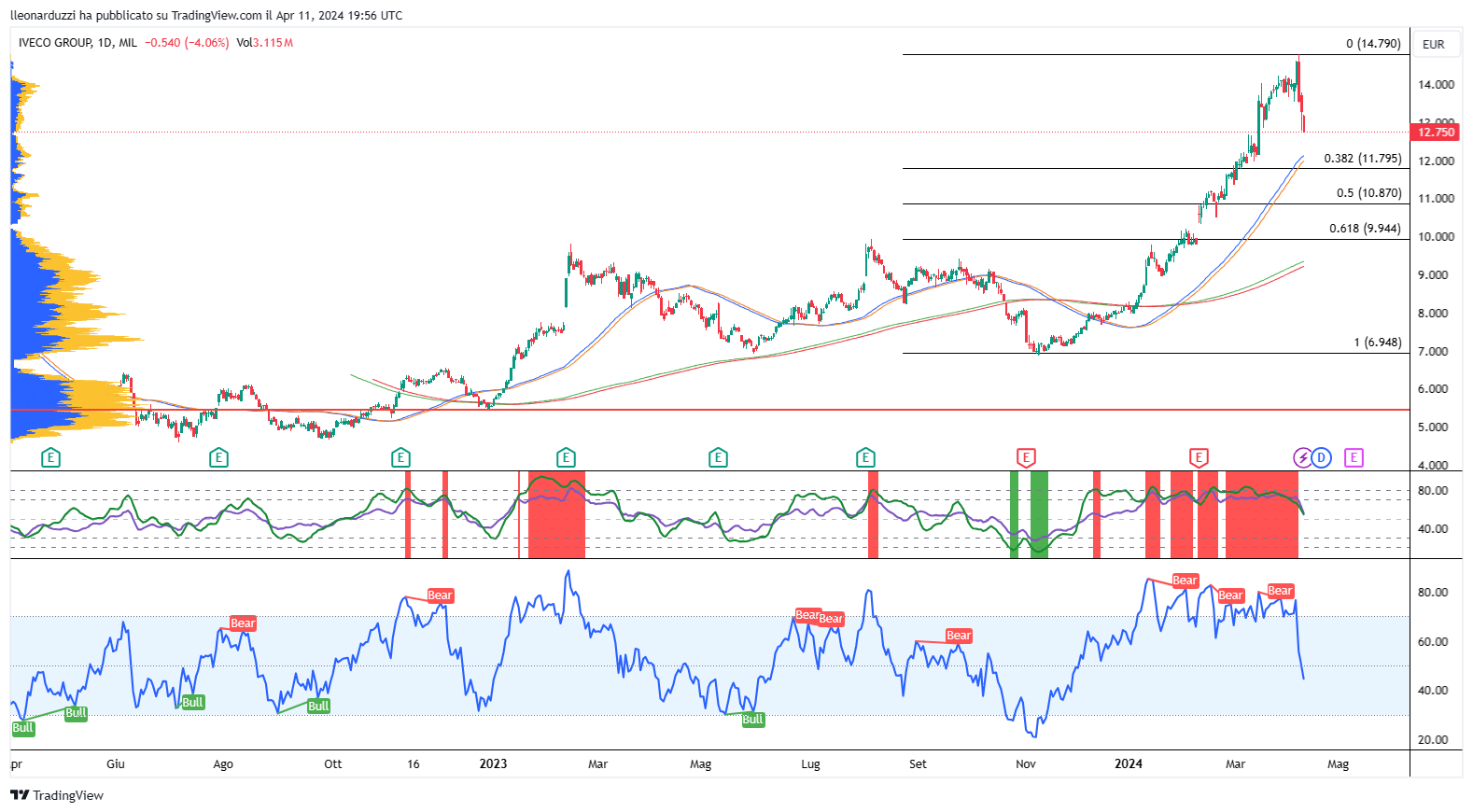Click the published by lleonarduzzi header text
Viewport: 1473px width, 812px height.
(206, 16)
